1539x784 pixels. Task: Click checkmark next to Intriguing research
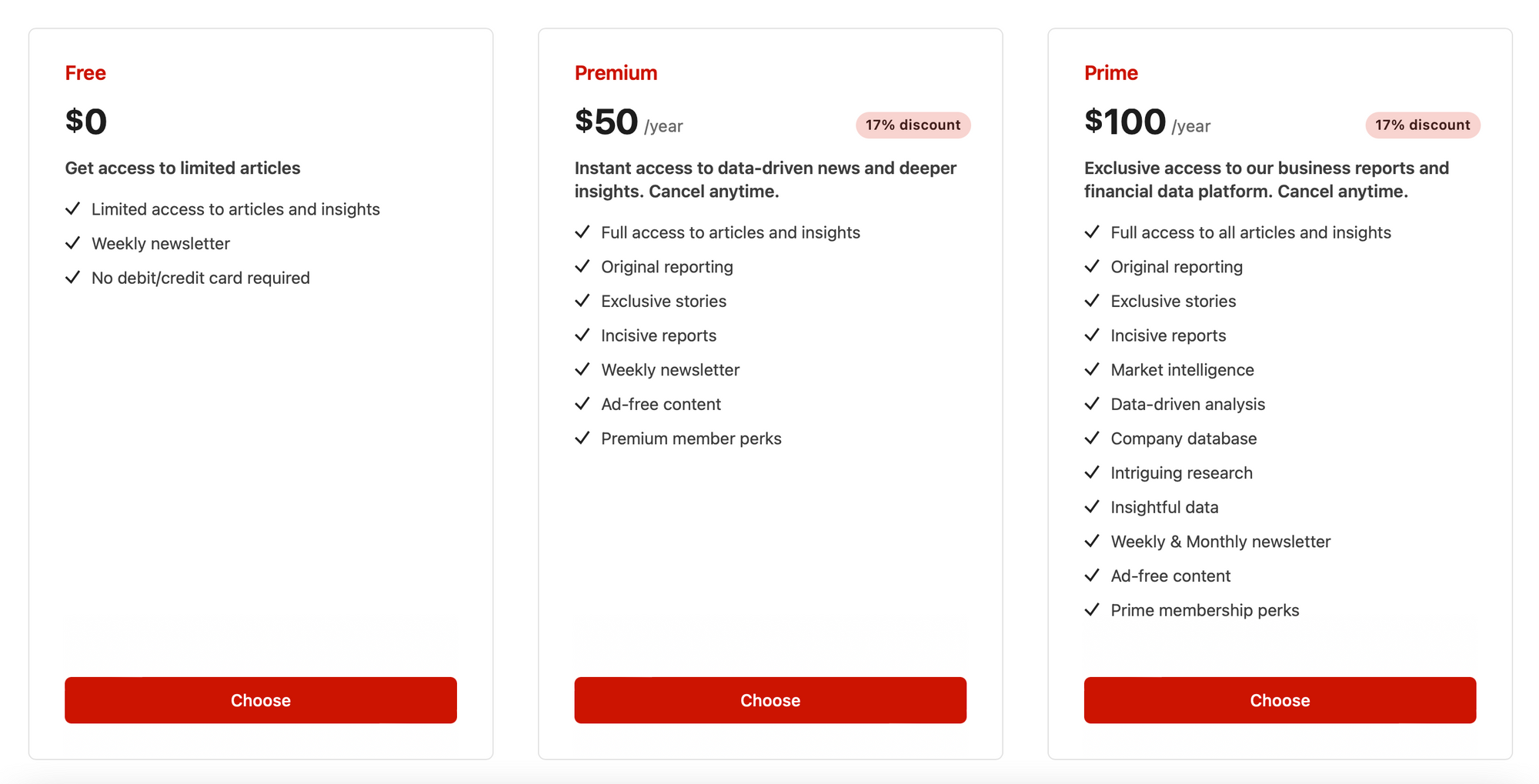[x=1092, y=472]
